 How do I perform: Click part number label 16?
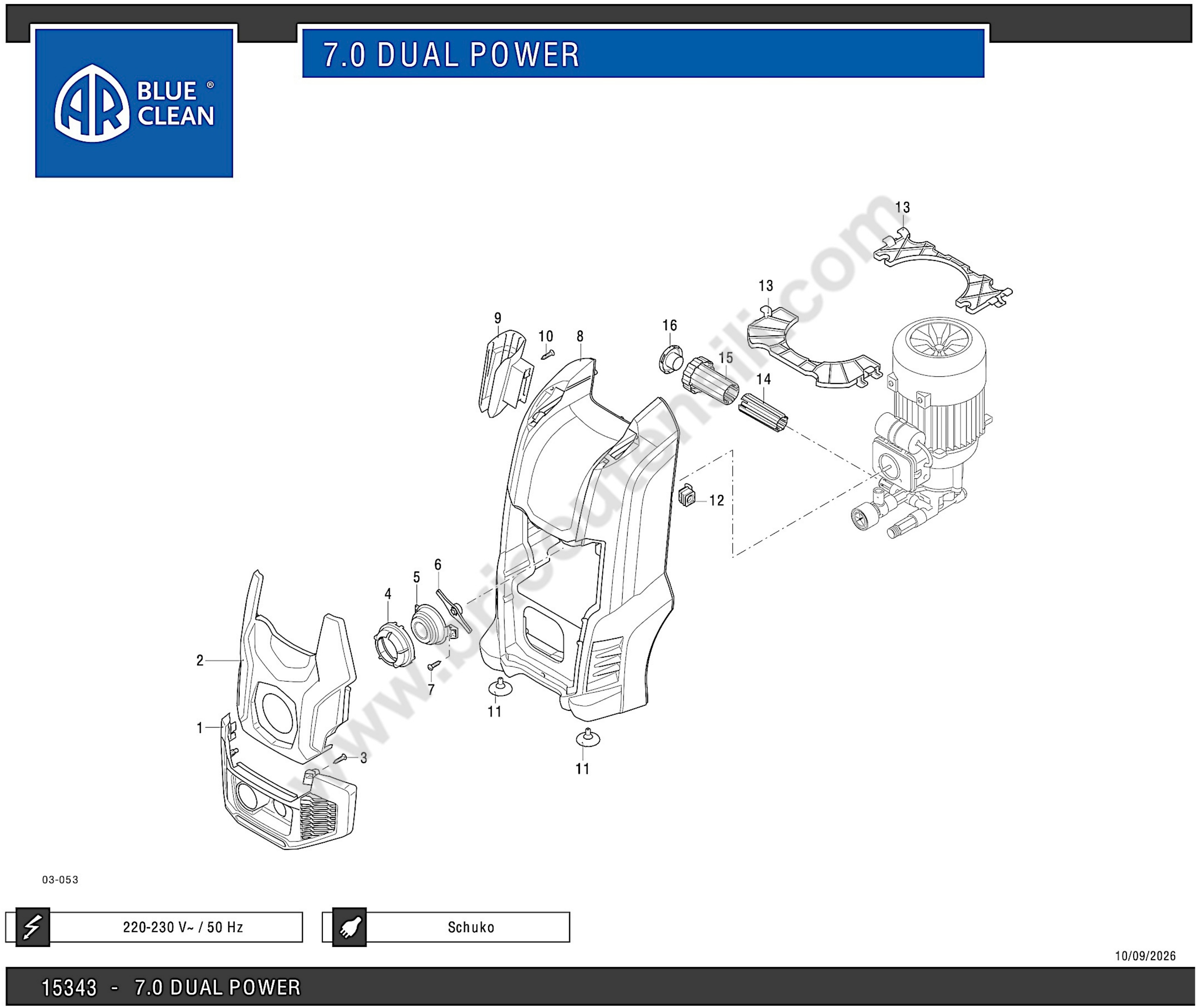point(669,325)
